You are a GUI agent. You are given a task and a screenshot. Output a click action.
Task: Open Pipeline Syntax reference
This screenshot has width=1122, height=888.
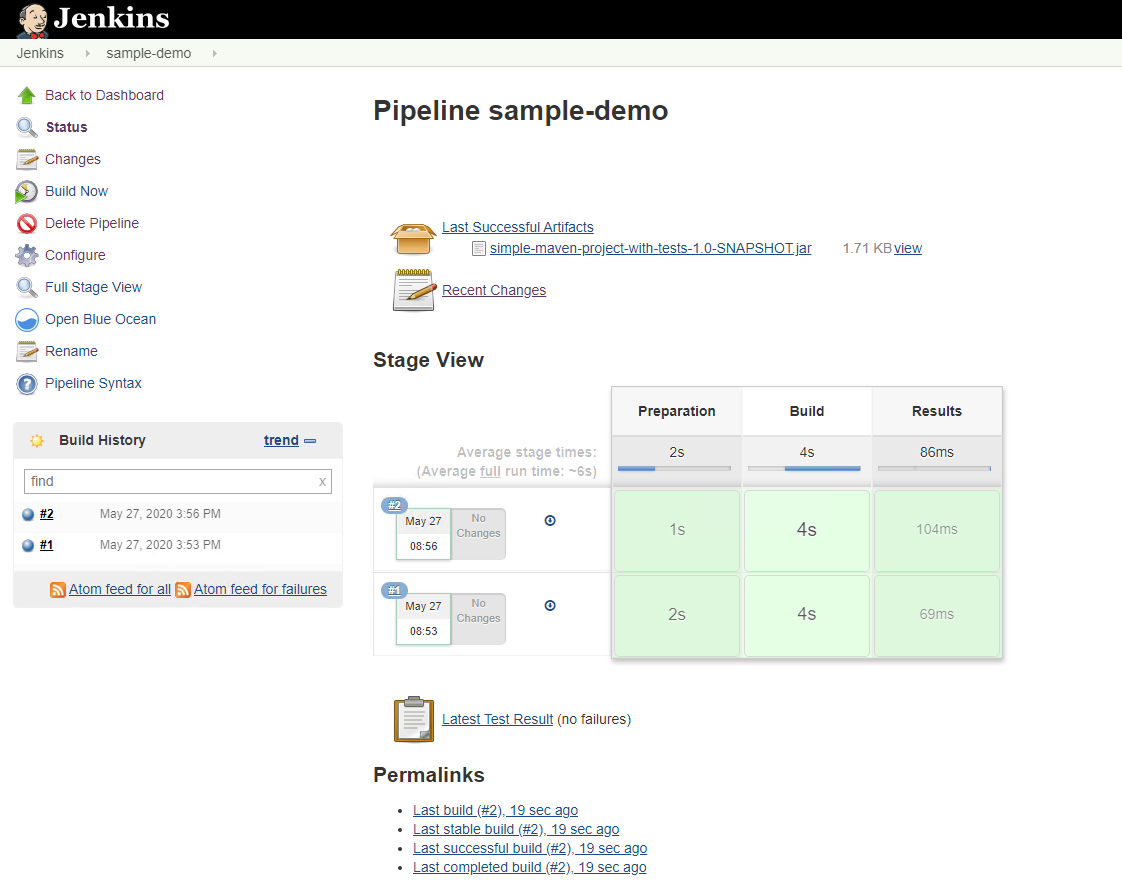point(93,384)
